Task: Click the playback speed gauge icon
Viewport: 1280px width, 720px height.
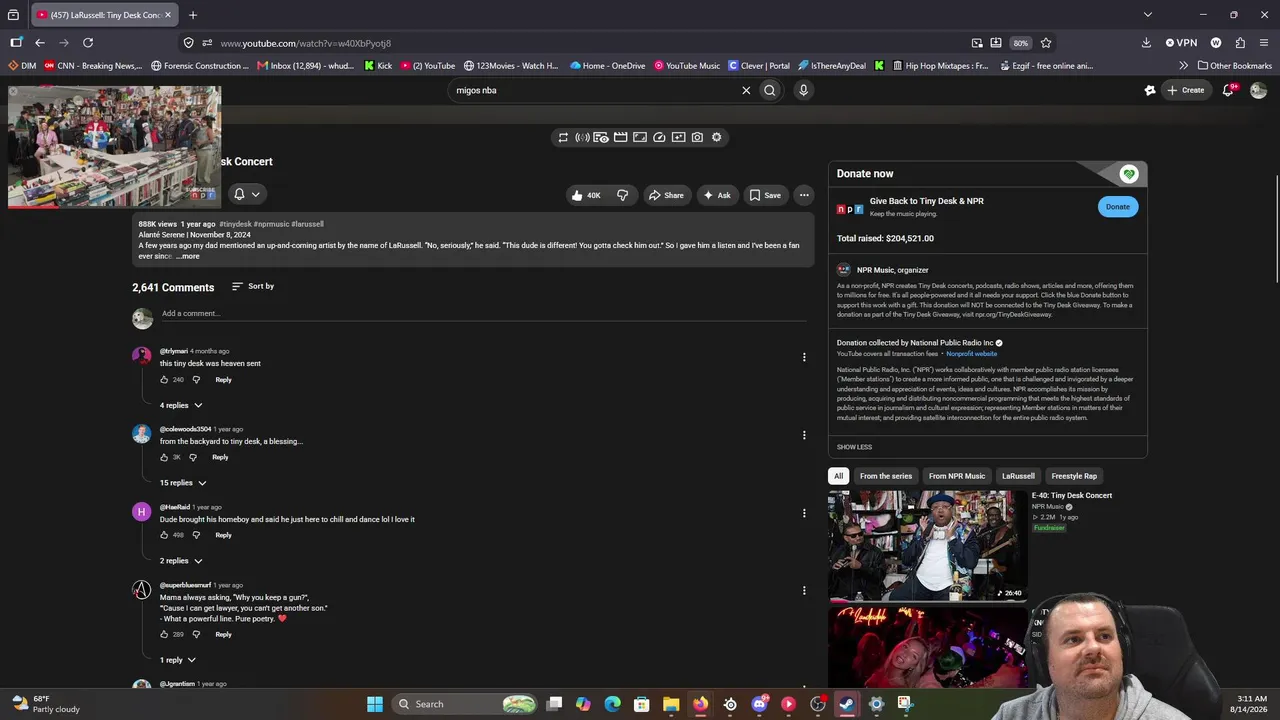Action: [x=659, y=137]
